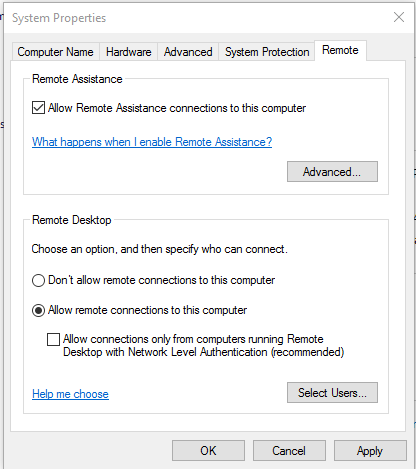Click the Advanced... button under Remote Assistance
The image size is (416, 469).
[x=332, y=172]
